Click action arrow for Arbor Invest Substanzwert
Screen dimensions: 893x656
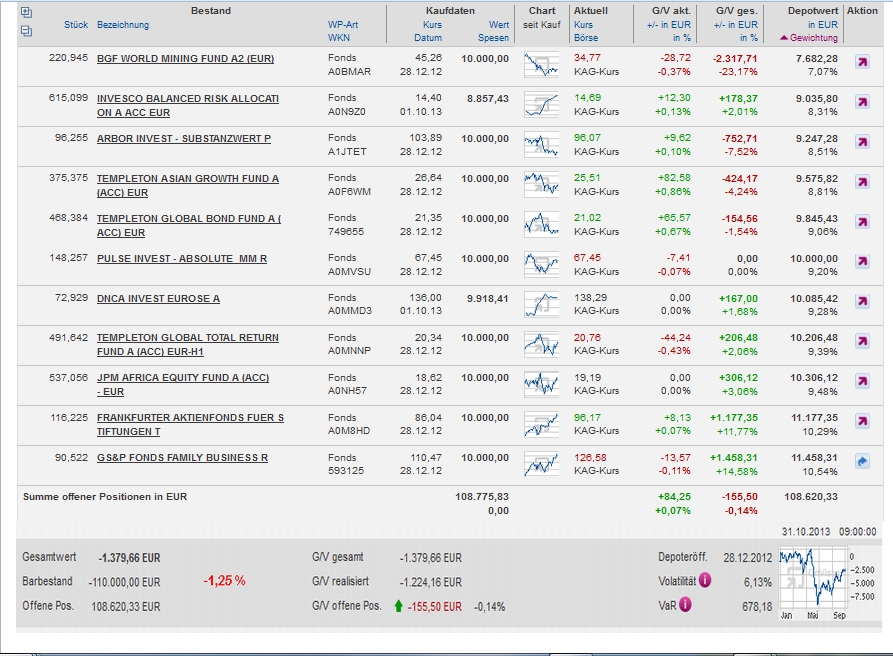point(862,142)
